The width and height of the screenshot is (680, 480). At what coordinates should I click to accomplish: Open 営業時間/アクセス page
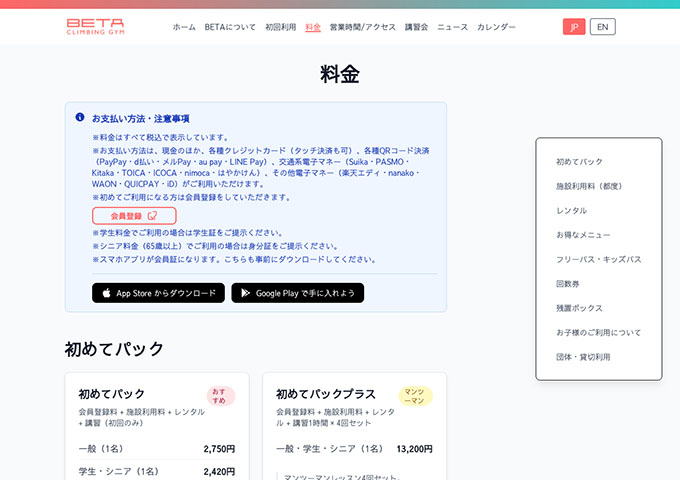tap(363, 27)
